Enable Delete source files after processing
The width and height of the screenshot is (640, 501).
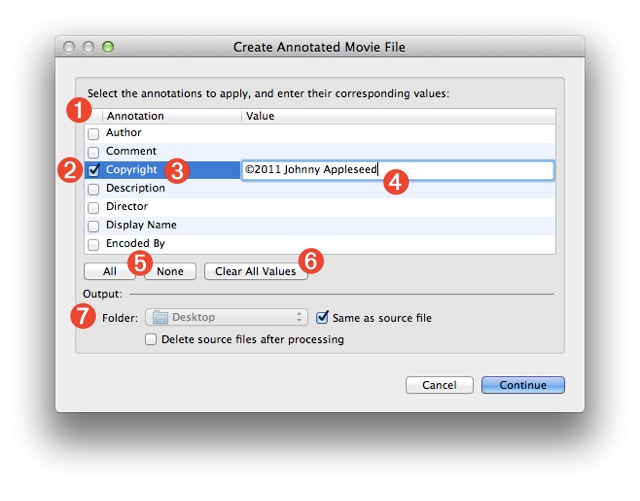click(x=151, y=340)
